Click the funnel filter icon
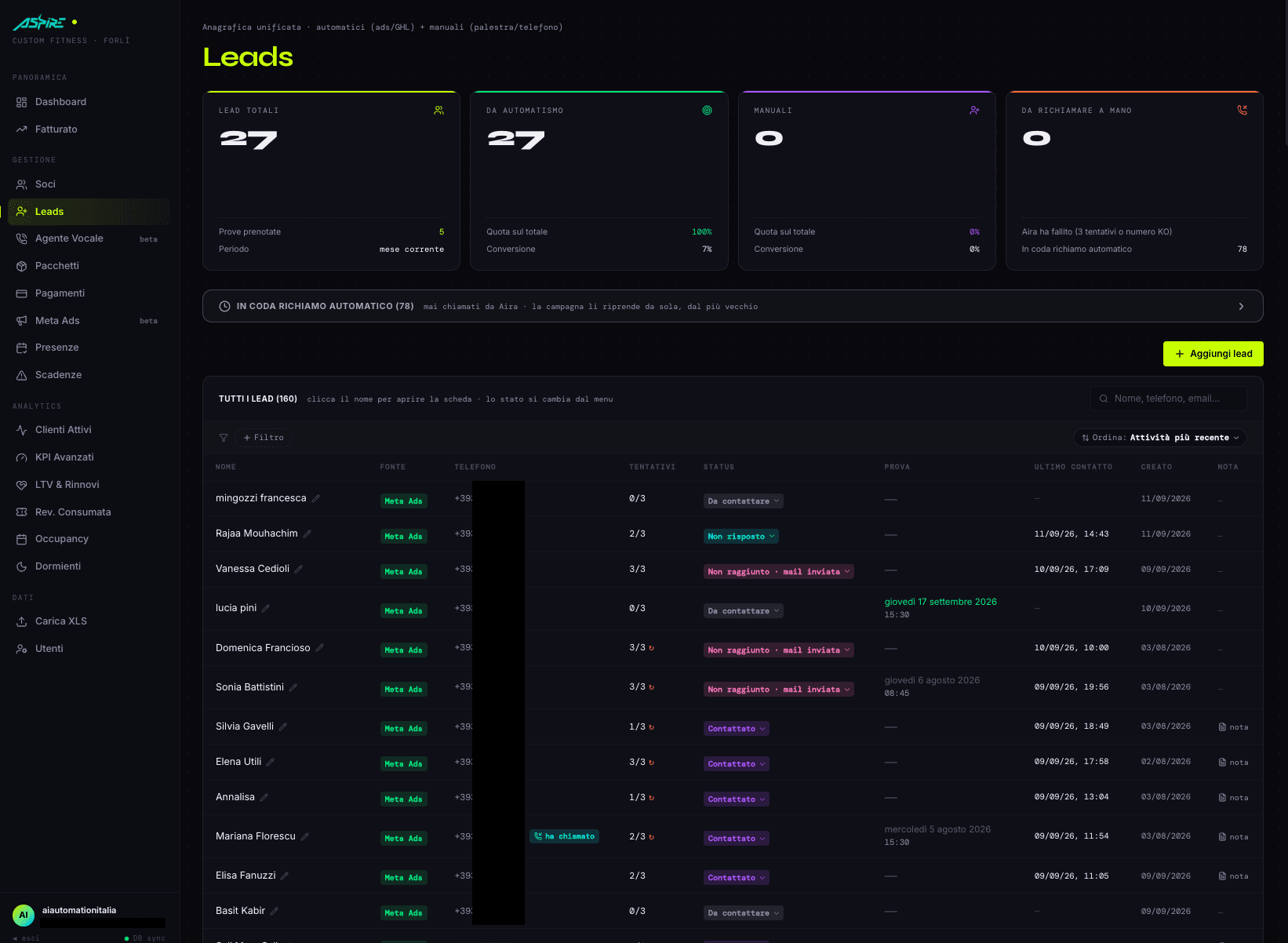 tap(224, 438)
